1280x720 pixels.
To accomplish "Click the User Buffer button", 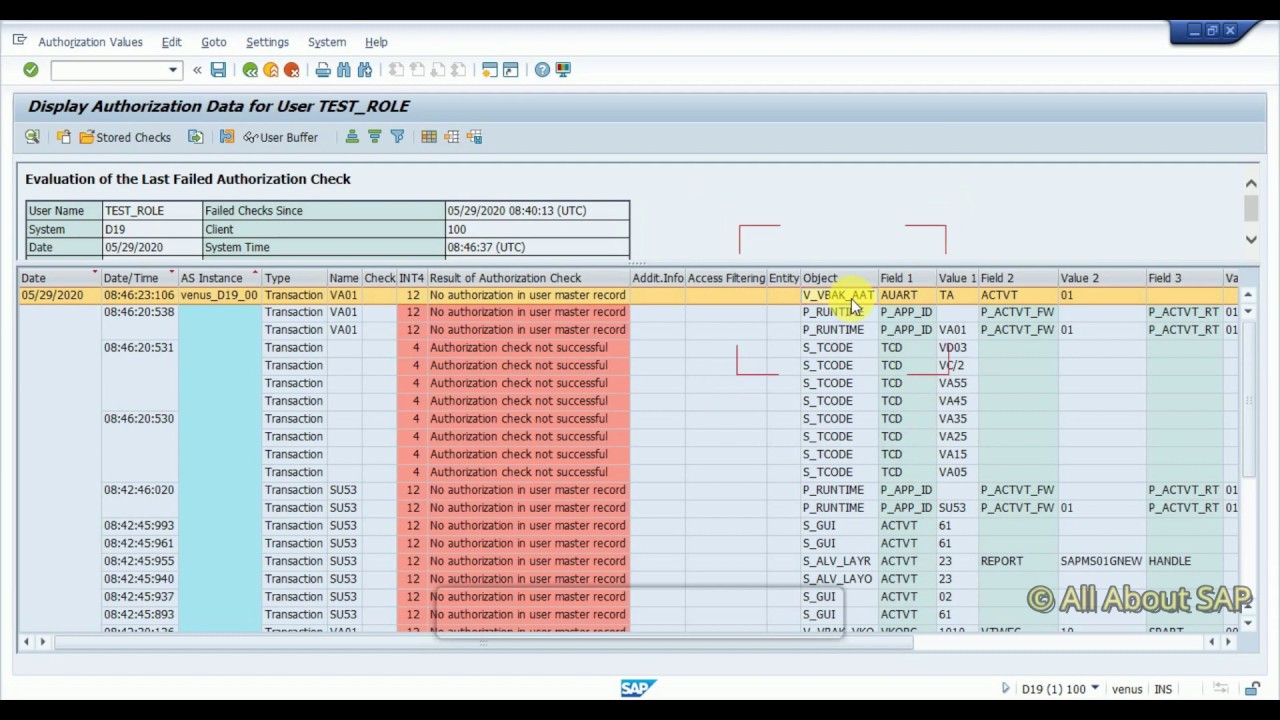I will [x=280, y=137].
